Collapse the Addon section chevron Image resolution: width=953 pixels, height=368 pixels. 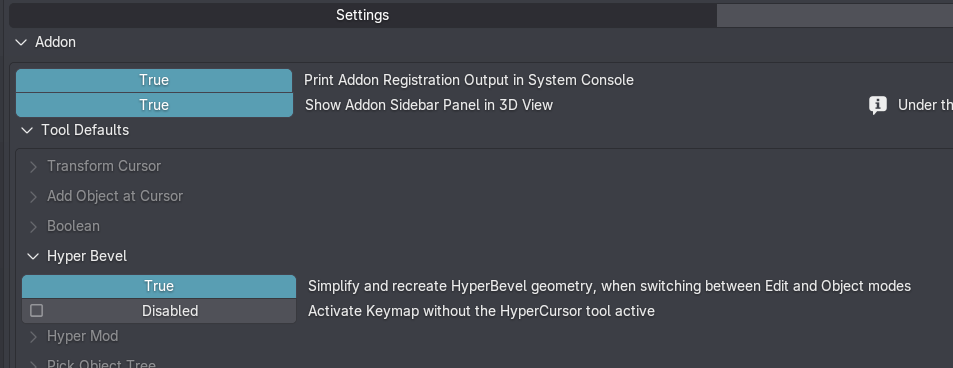pyautogui.click(x=21, y=43)
